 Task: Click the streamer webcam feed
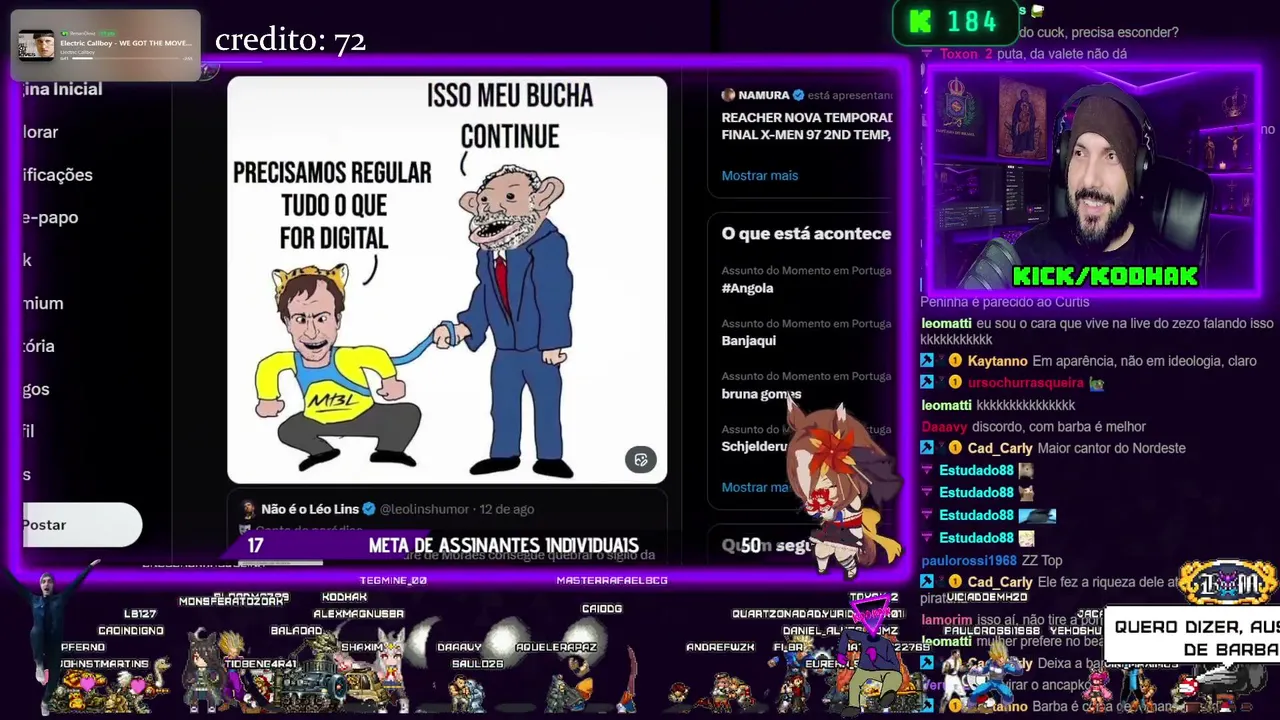pyautogui.click(x=1092, y=180)
